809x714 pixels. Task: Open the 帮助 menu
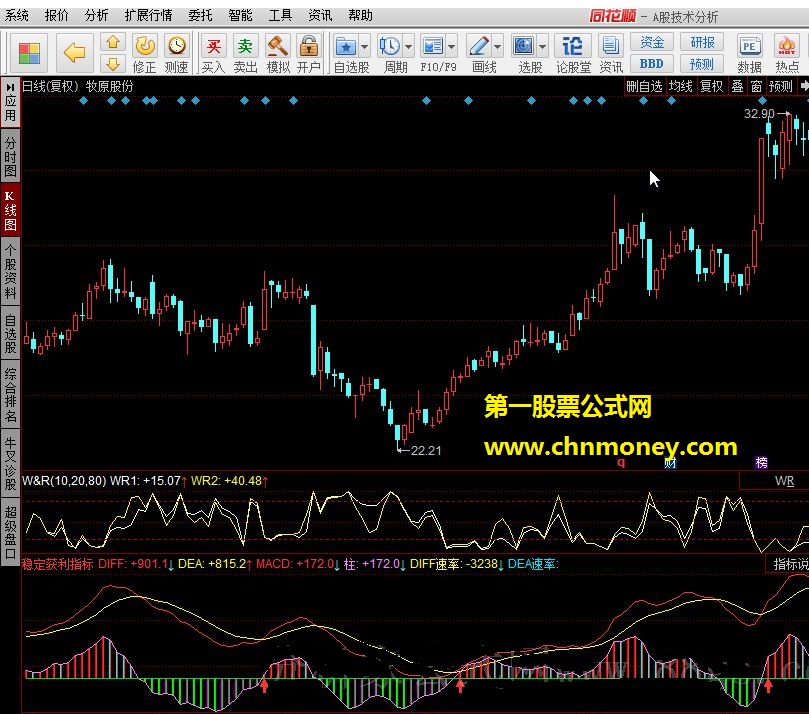point(360,15)
